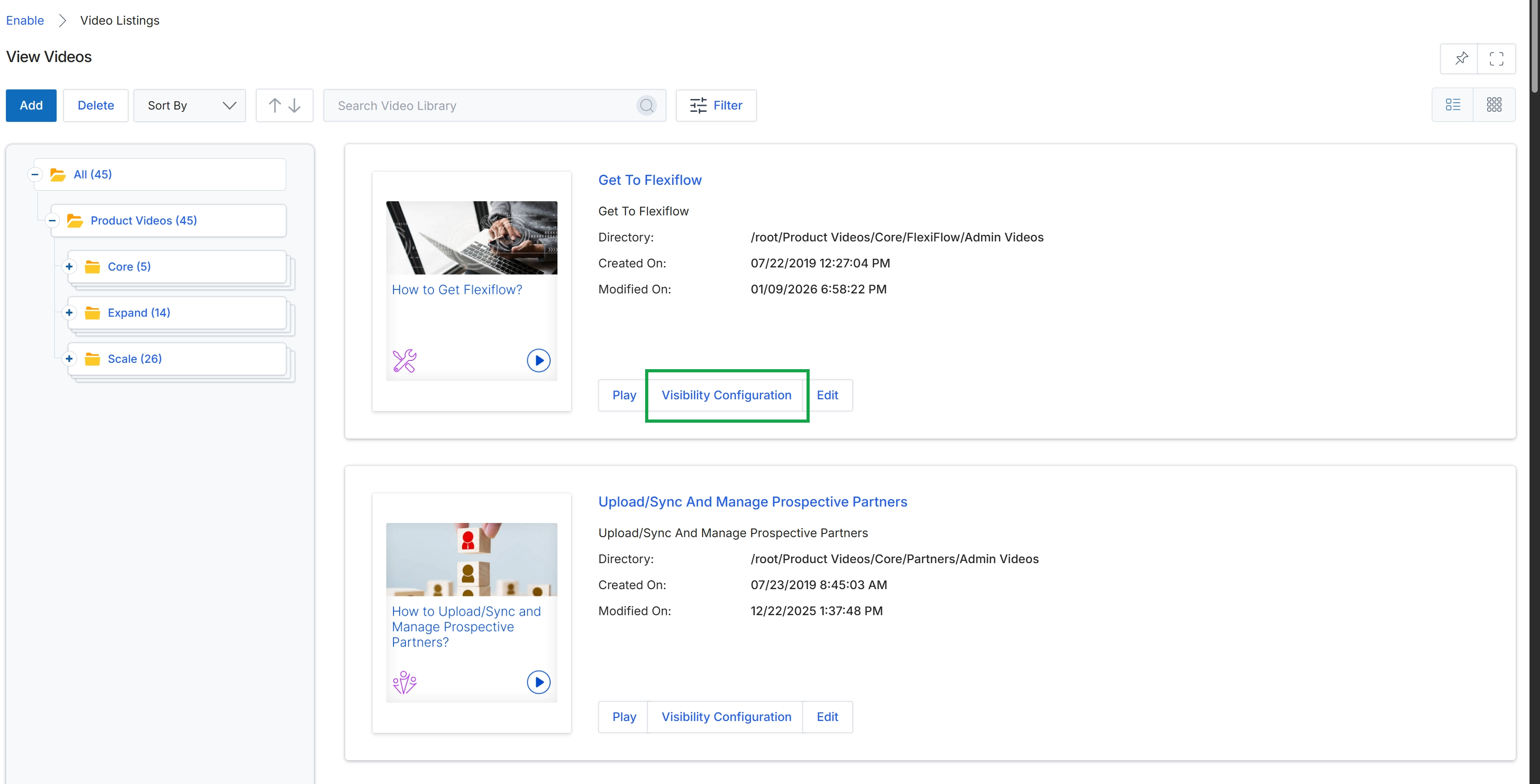Click Play for Upload/Sync Prospective Partners
The height and width of the screenshot is (784, 1540).
point(624,716)
